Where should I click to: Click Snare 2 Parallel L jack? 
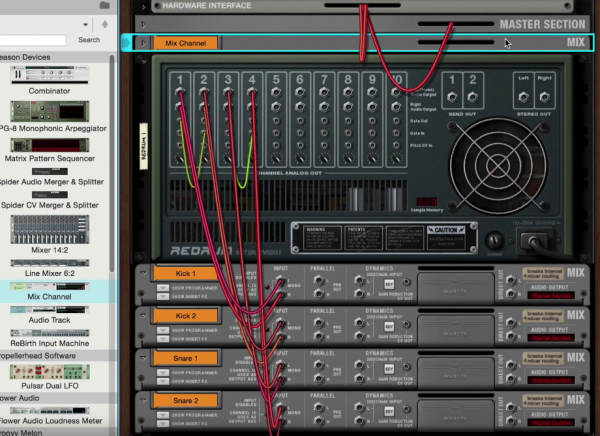click(x=318, y=408)
